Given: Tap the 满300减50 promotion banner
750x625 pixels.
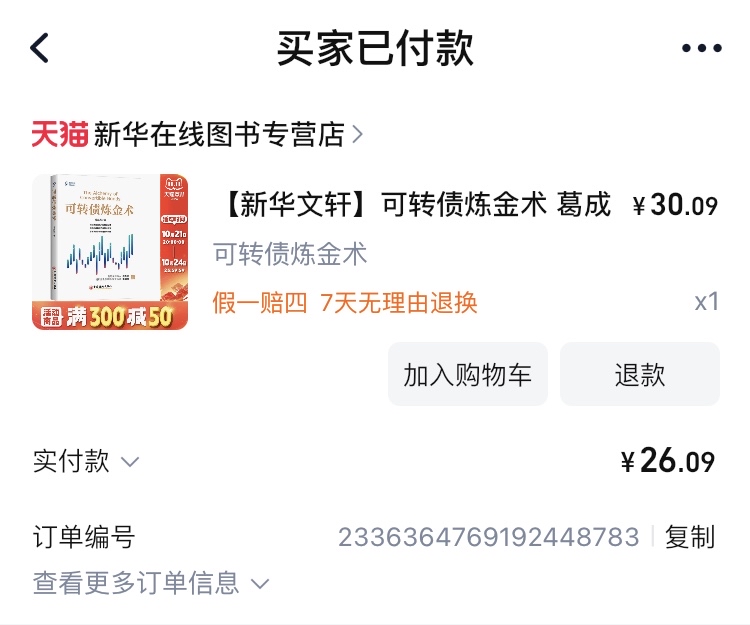Looking at the screenshot, I should coord(110,316).
